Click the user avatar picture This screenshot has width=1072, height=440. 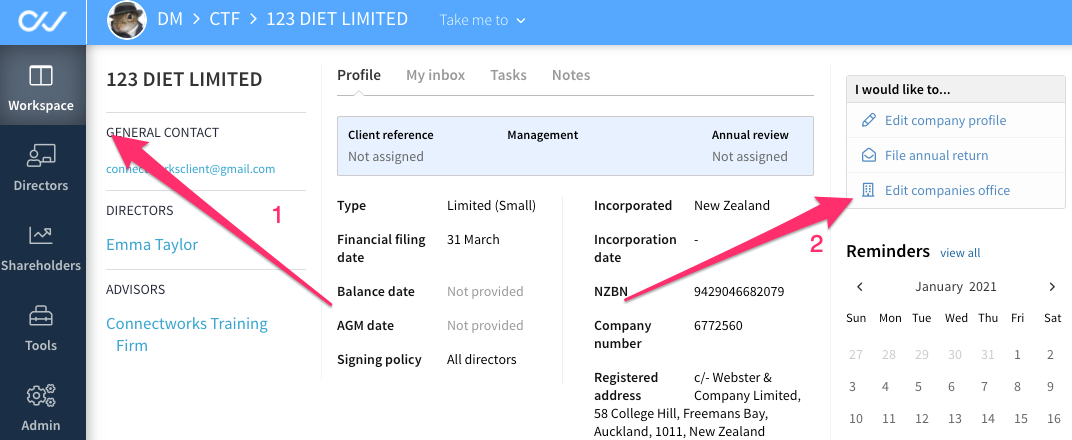tap(126, 20)
